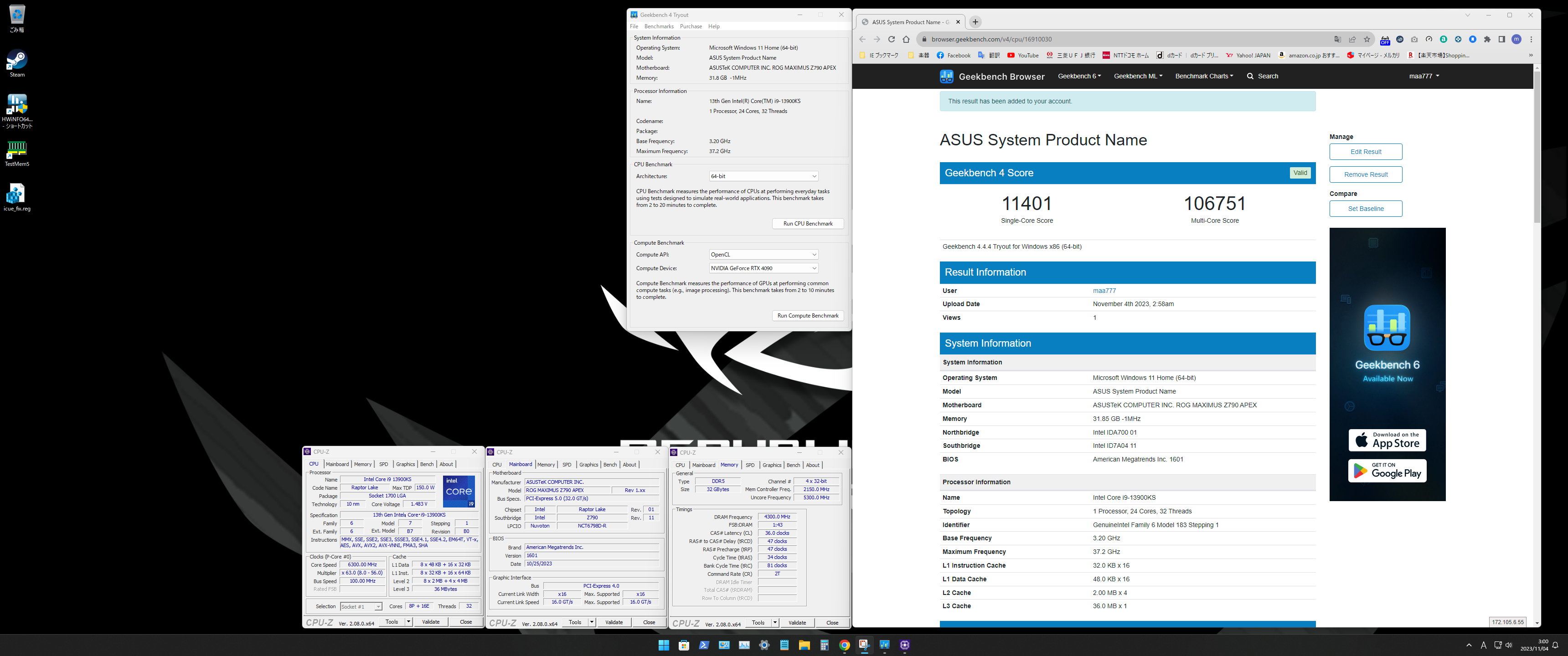This screenshot has width=1568, height=656.
Task: Click the Set Baseline button
Action: [x=1365, y=209]
